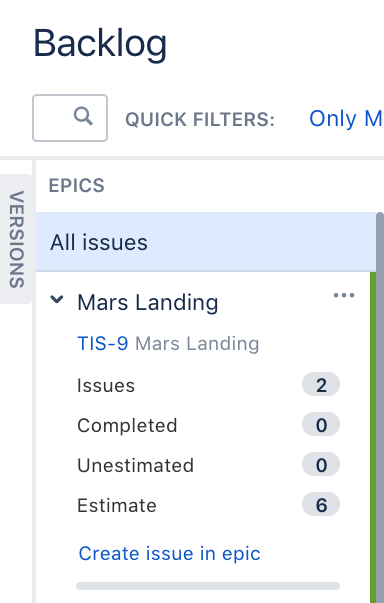Apply the Only M quick filter

(x=346, y=118)
